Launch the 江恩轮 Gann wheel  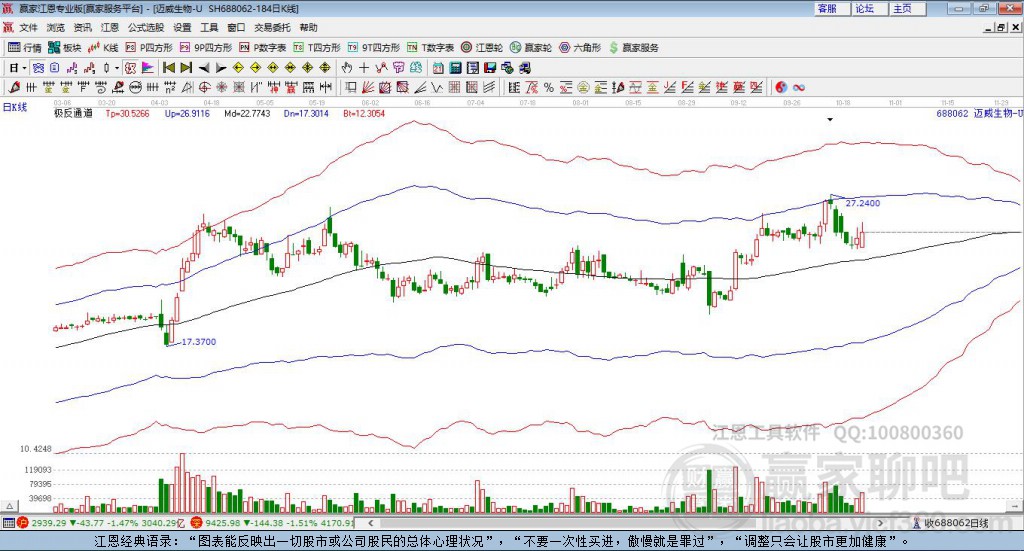coord(482,48)
